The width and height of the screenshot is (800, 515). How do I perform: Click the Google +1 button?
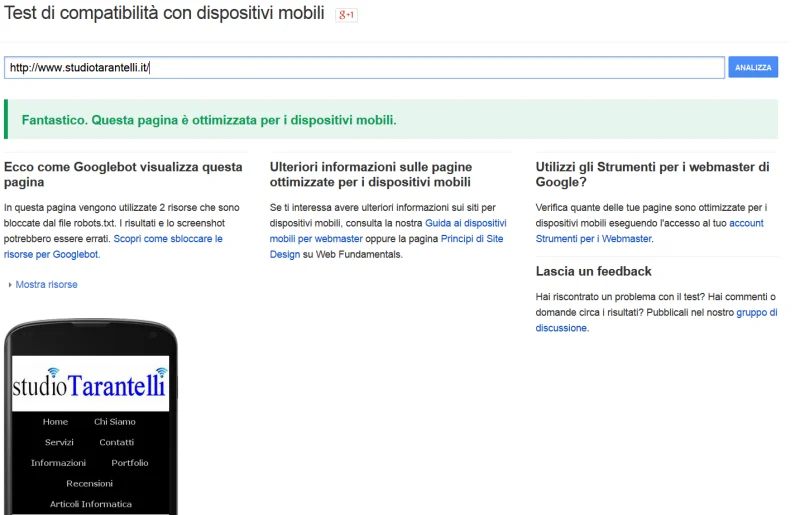click(346, 15)
